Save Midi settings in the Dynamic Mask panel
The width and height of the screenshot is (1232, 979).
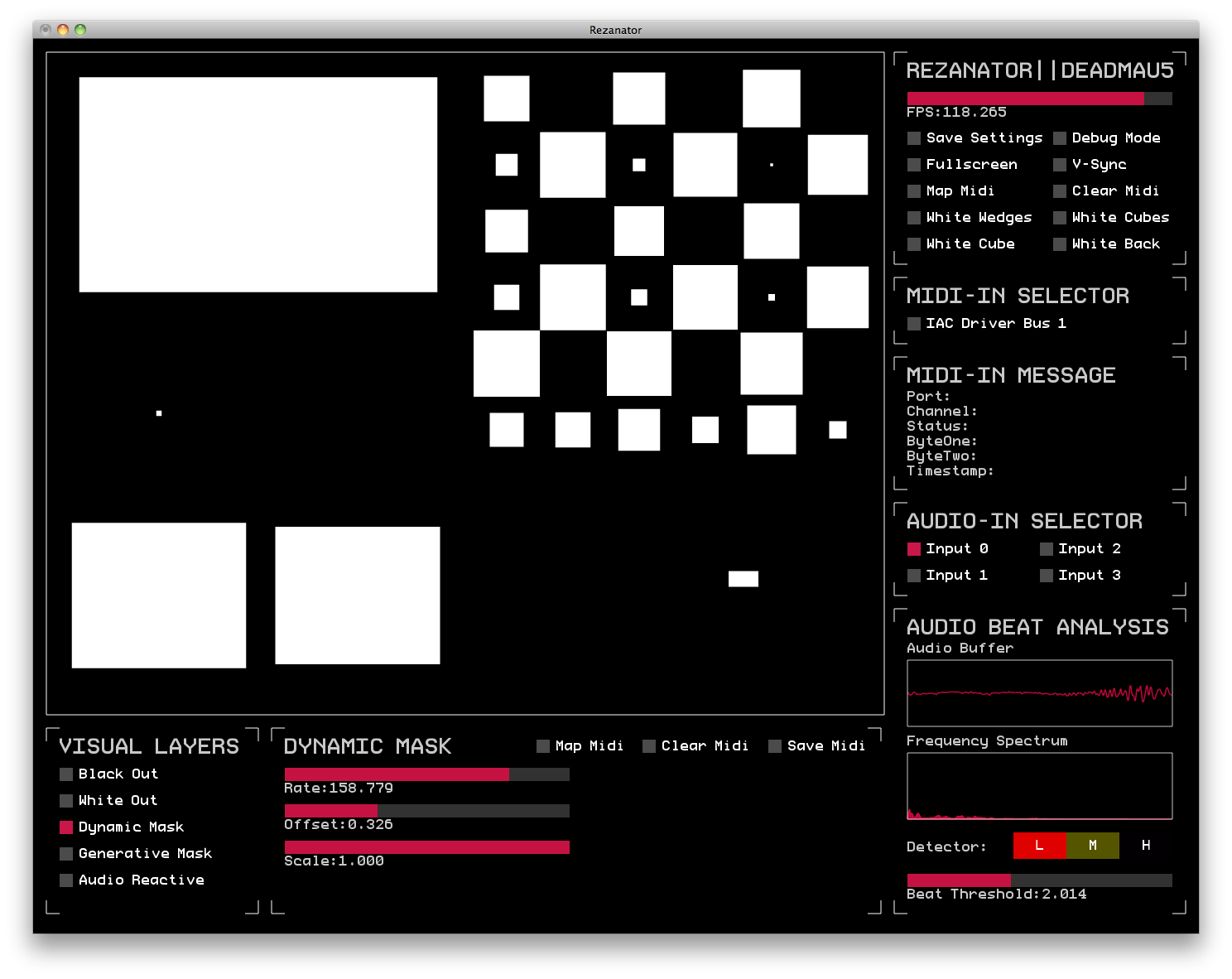[775, 745]
